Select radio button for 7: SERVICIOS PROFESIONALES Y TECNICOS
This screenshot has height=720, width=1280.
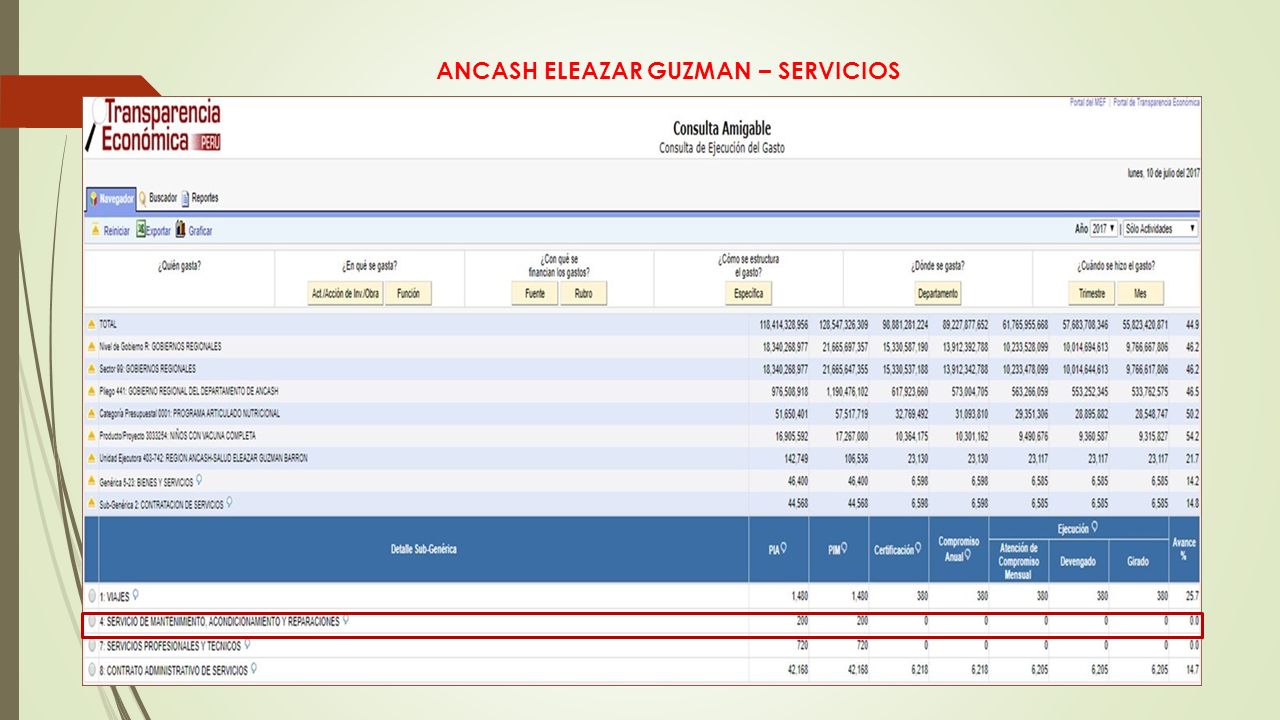pos(92,646)
